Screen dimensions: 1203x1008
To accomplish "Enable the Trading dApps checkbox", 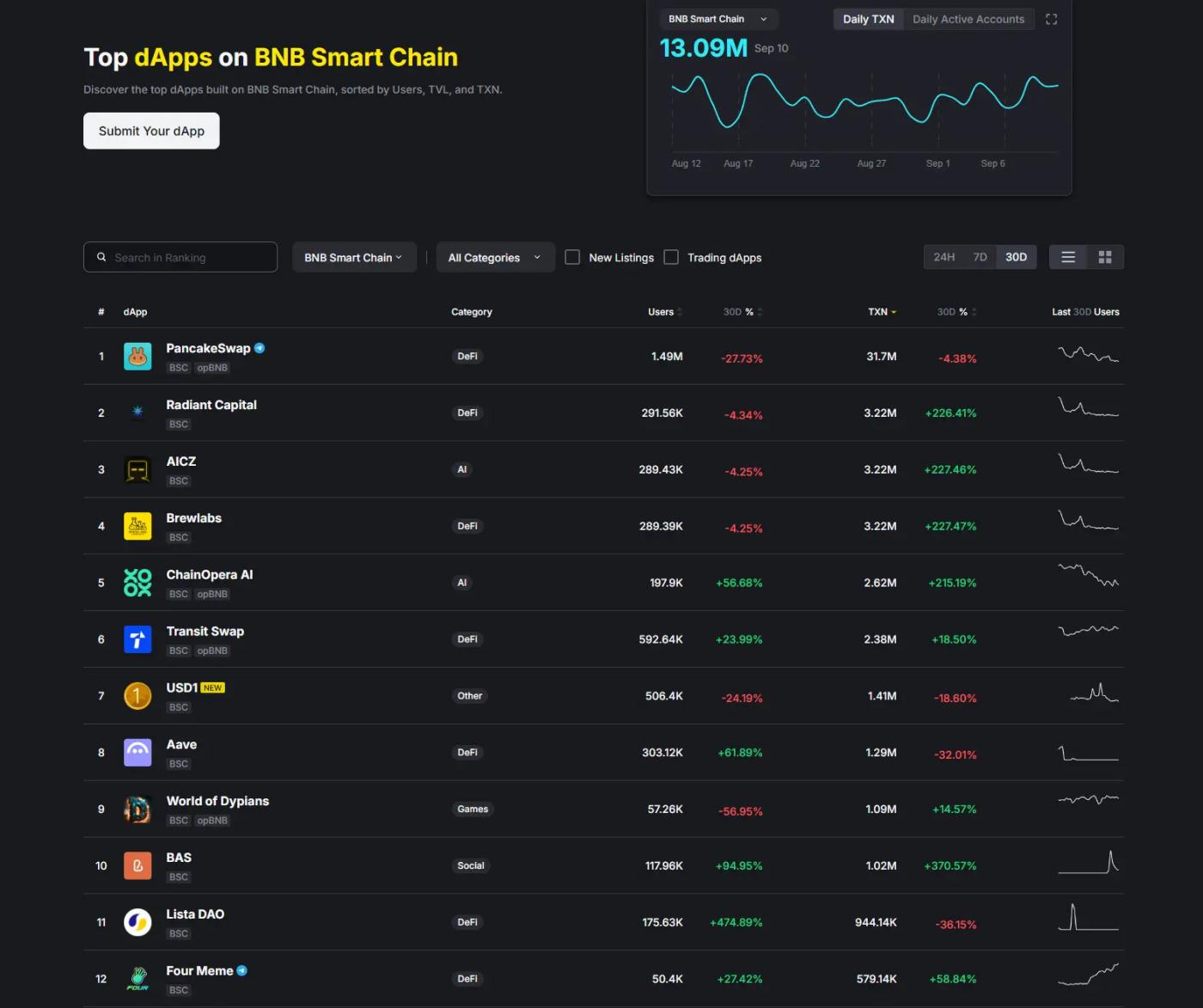I will tap(671, 257).
